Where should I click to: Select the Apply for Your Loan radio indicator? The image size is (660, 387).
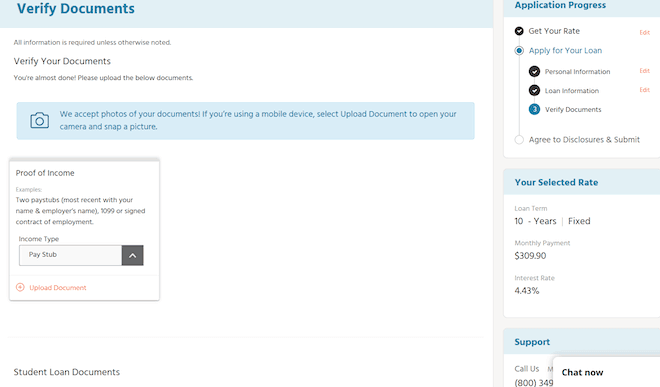[x=519, y=51]
